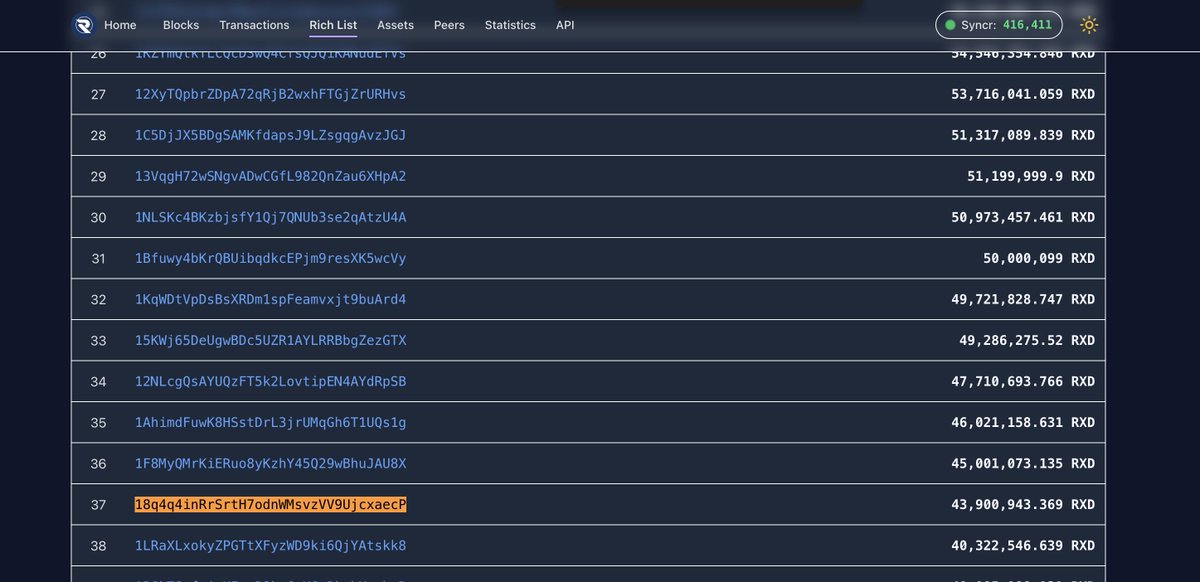This screenshot has height=582, width=1200.
Task: Open address 1C5DjJX5BDgSAMKfdapsJ9LZsgqgAvzJGJ
Action: tap(270, 135)
